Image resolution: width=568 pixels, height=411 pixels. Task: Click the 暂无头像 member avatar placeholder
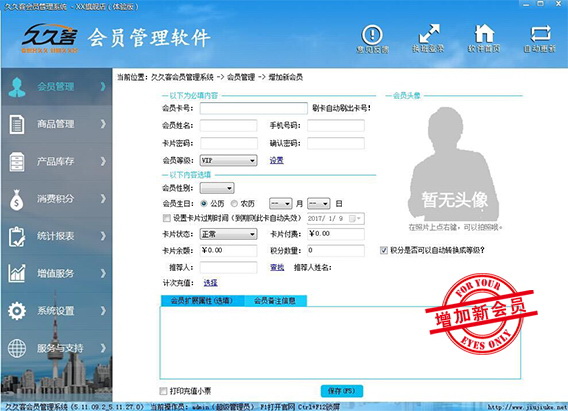click(454, 164)
